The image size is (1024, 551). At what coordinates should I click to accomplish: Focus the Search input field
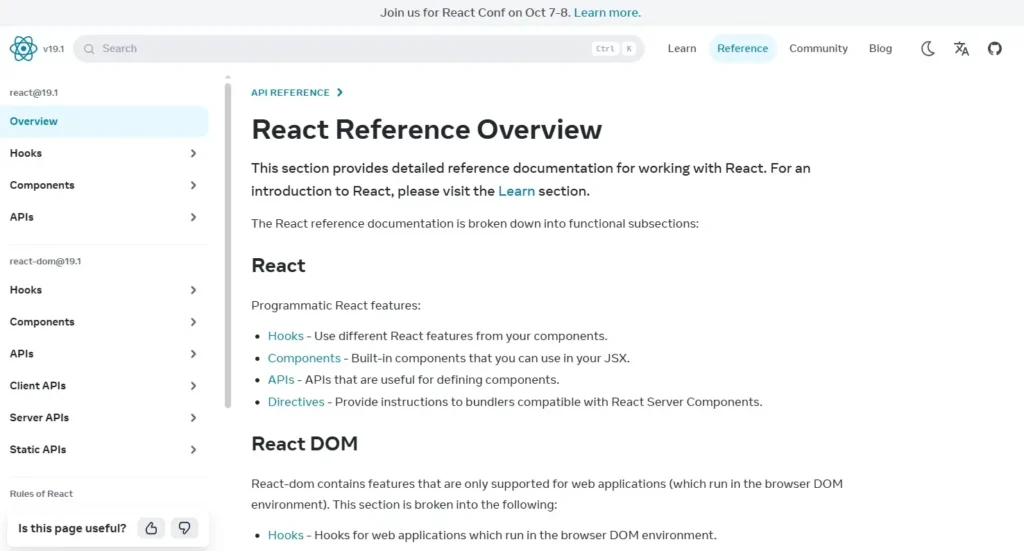[x=340, y=48]
